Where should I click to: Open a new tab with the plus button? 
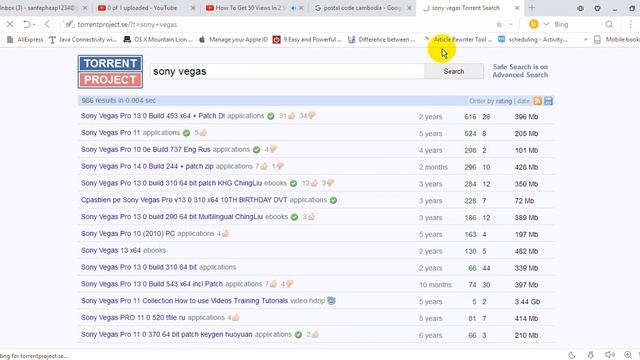pos(532,8)
